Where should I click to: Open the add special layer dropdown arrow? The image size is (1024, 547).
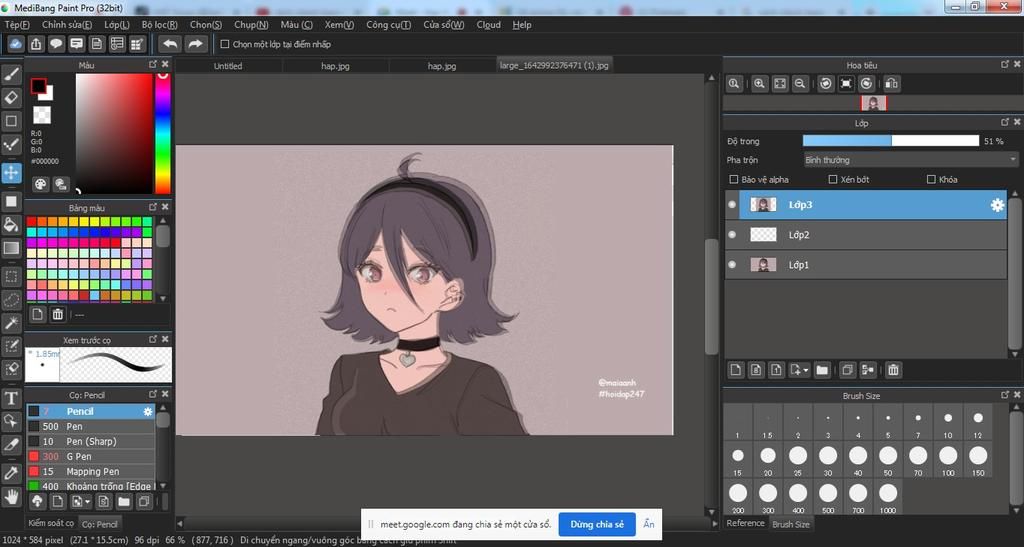(x=806, y=371)
